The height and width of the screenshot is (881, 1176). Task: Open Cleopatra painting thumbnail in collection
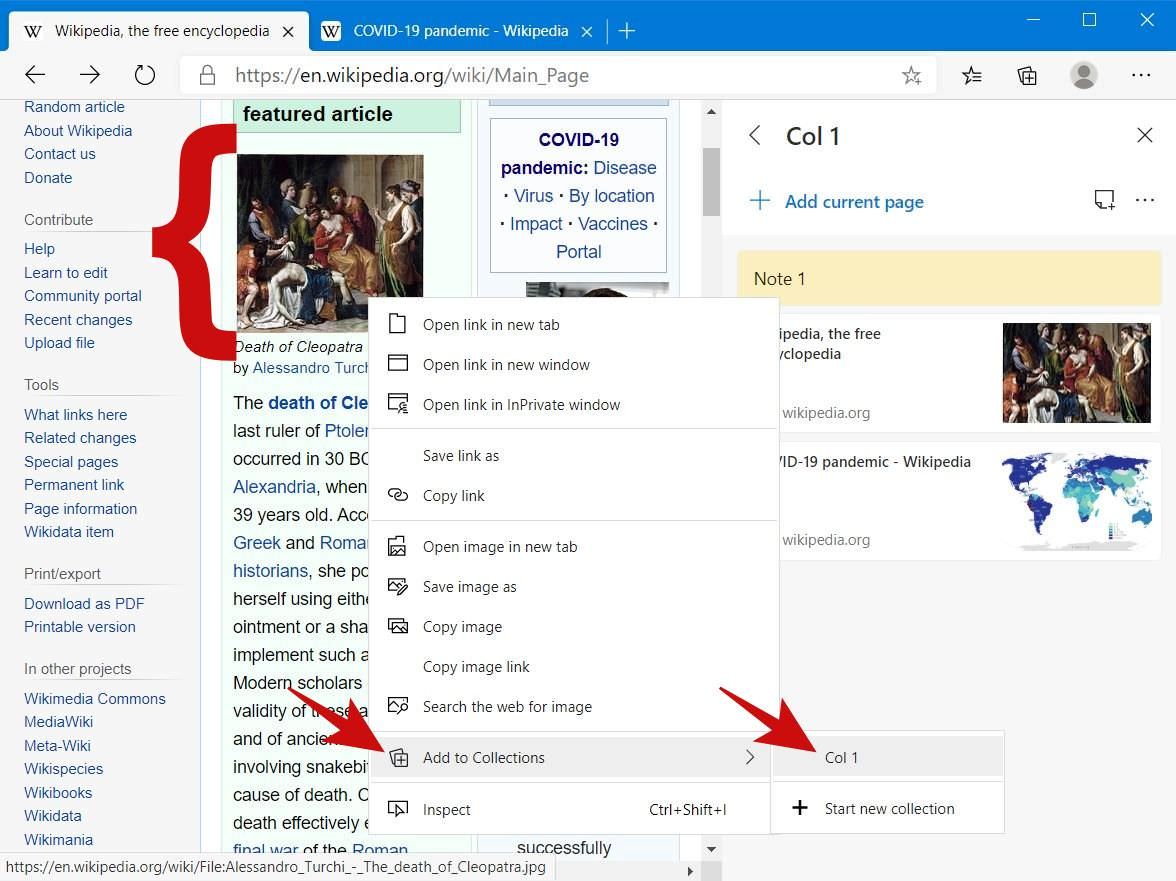(1076, 373)
